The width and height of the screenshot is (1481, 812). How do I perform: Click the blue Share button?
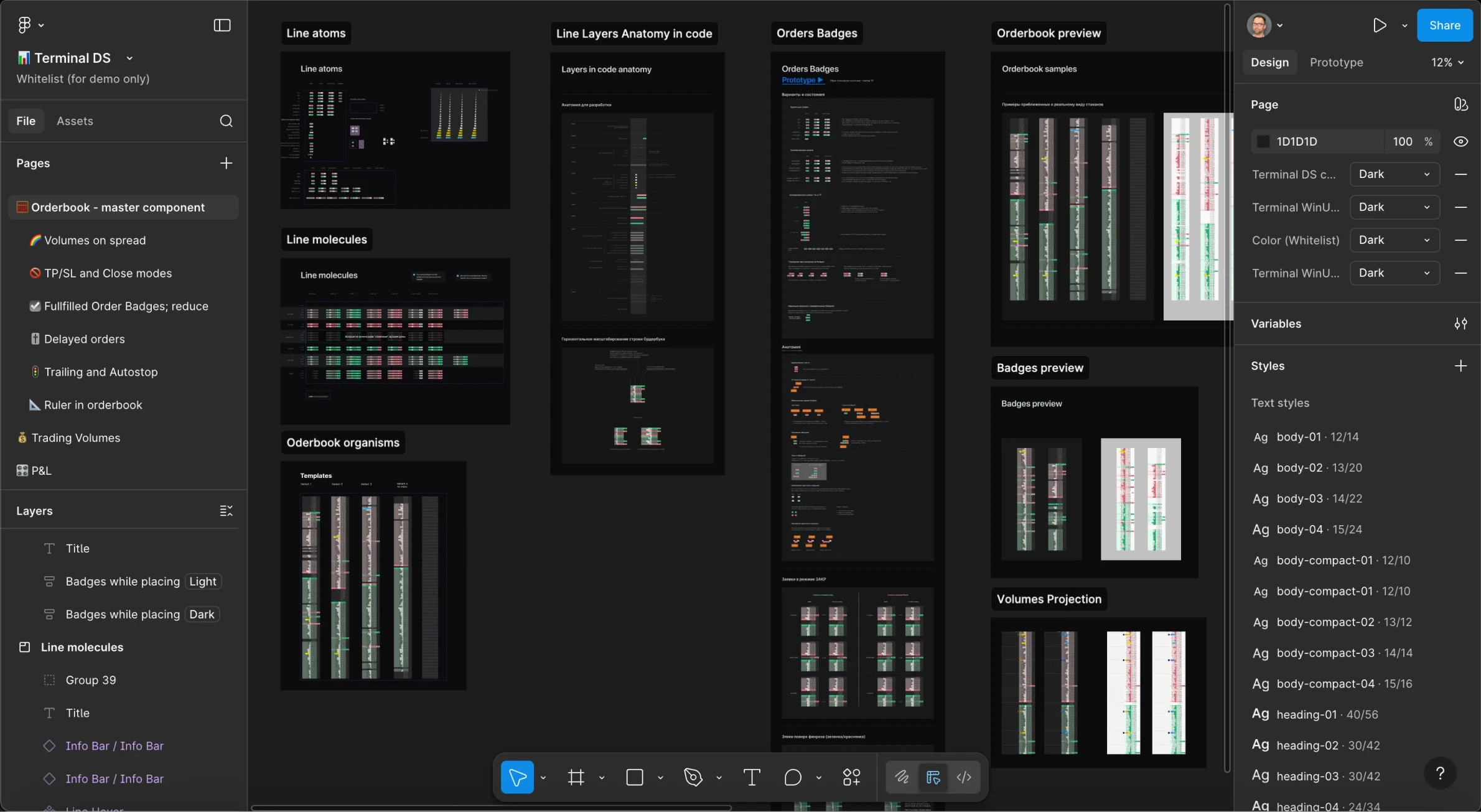1444,26
